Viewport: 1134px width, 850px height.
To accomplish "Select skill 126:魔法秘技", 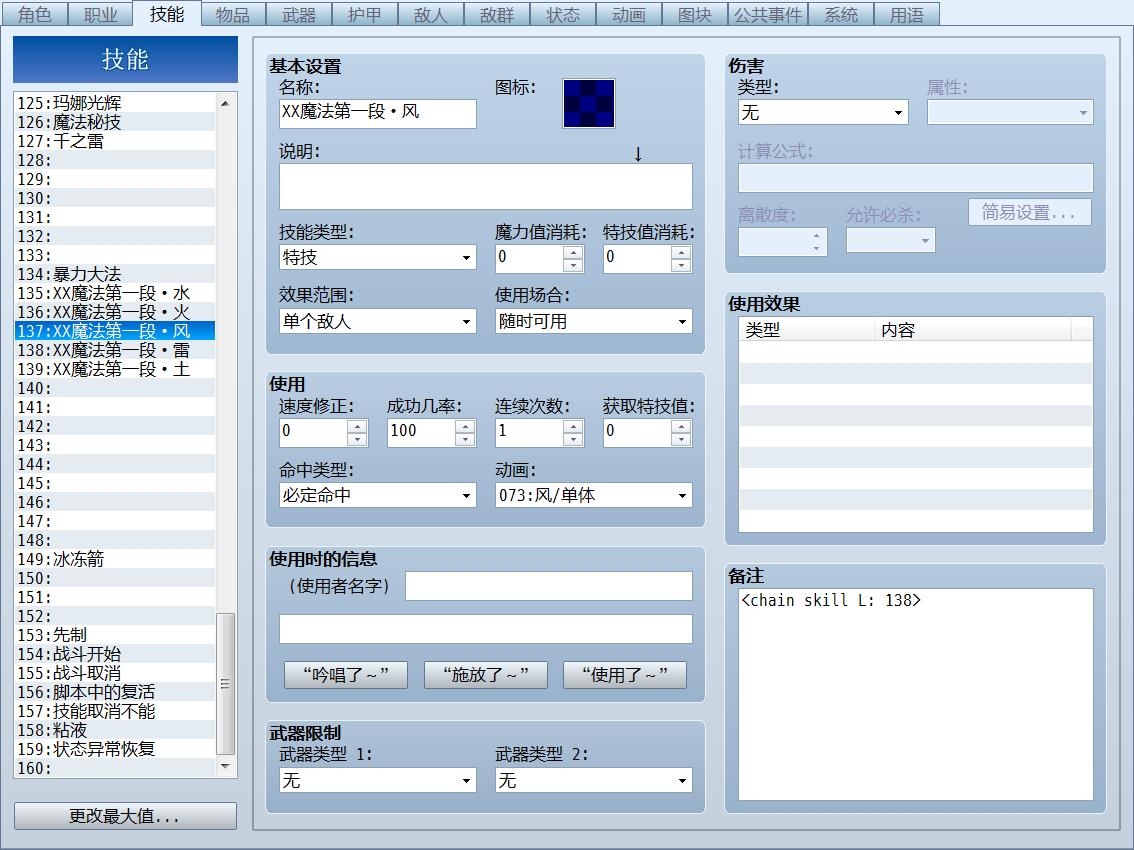I will (x=115, y=122).
